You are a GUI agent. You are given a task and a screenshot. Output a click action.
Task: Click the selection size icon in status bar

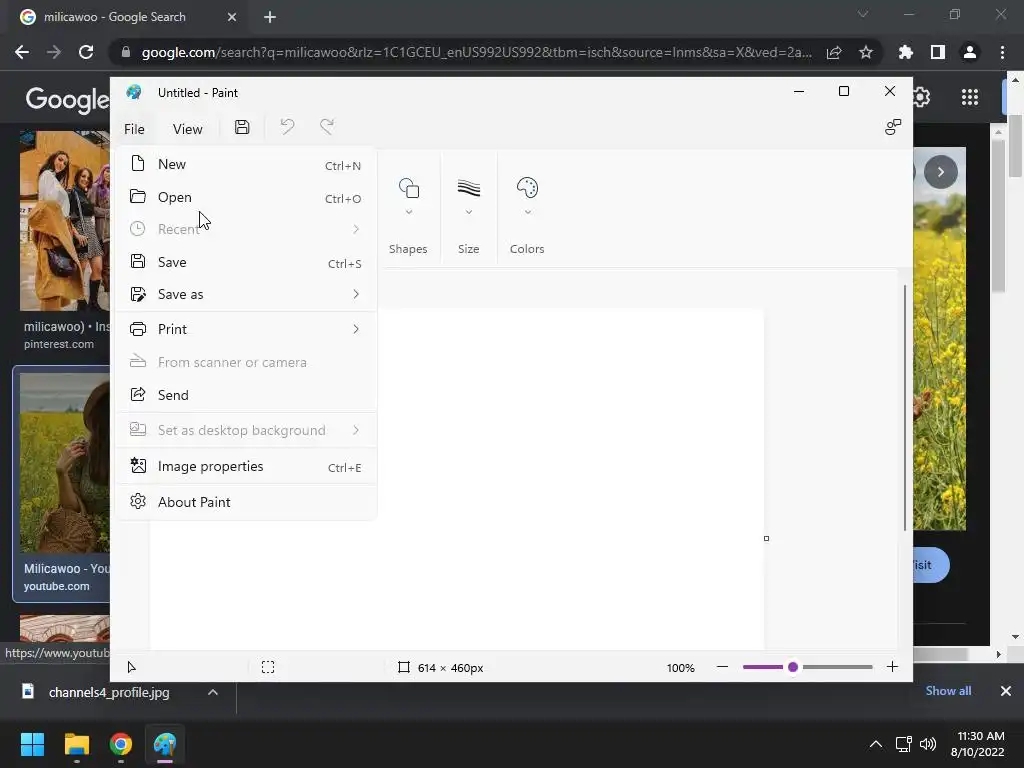pyautogui.click(x=268, y=667)
